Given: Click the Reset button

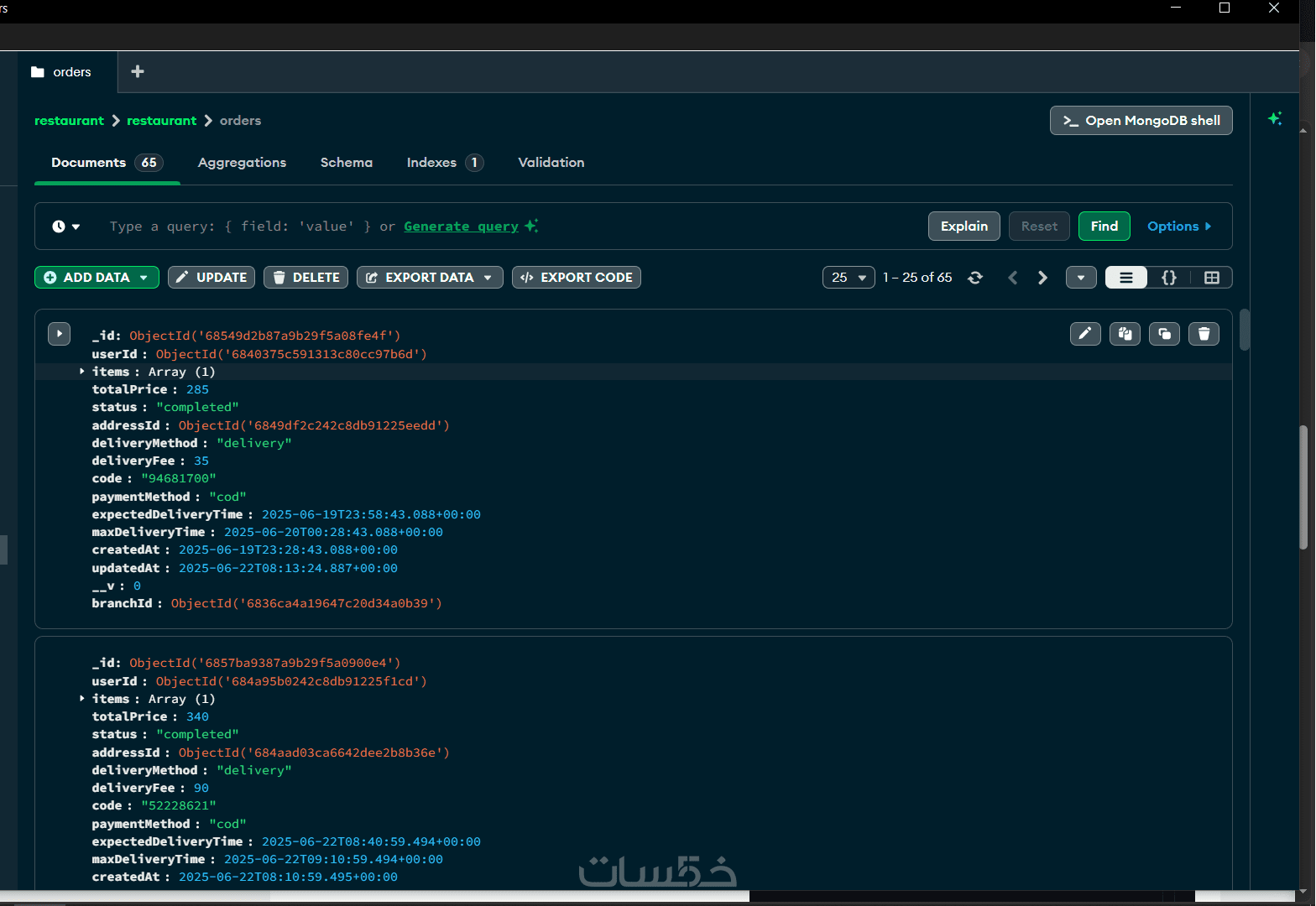Looking at the screenshot, I should (x=1039, y=226).
